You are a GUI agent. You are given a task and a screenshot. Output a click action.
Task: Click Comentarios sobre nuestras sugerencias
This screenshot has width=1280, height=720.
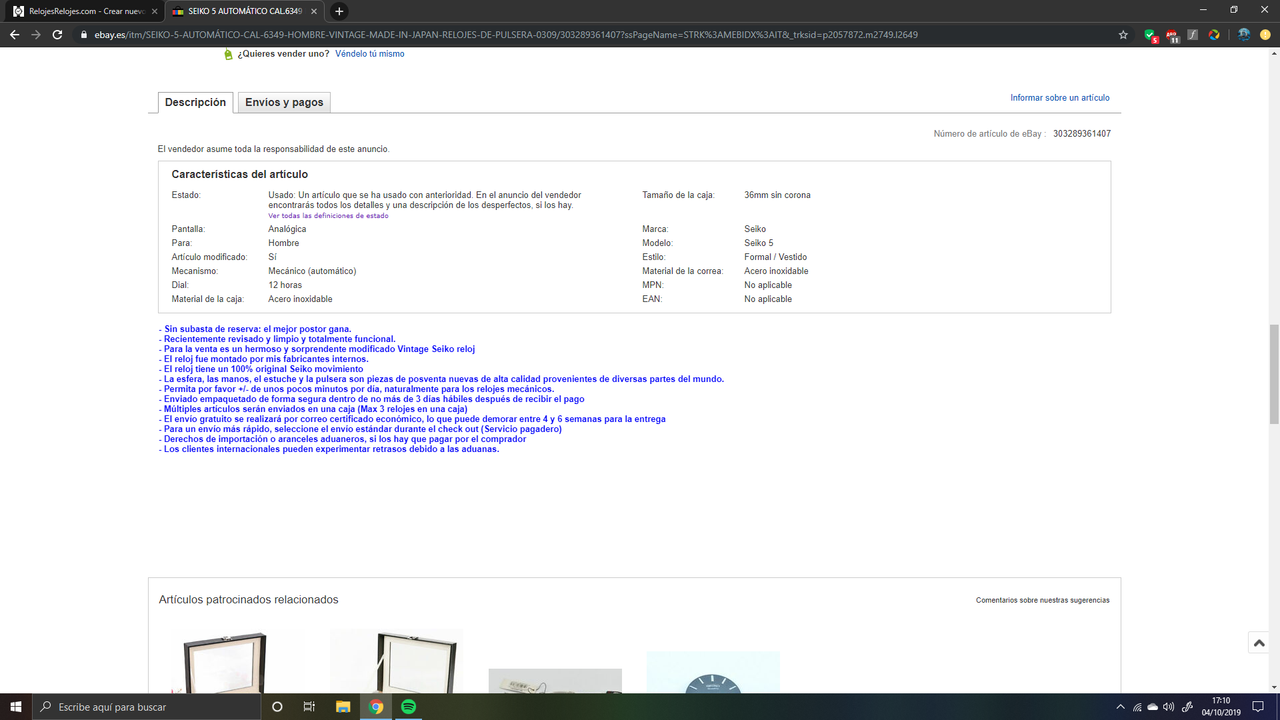(x=1042, y=600)
